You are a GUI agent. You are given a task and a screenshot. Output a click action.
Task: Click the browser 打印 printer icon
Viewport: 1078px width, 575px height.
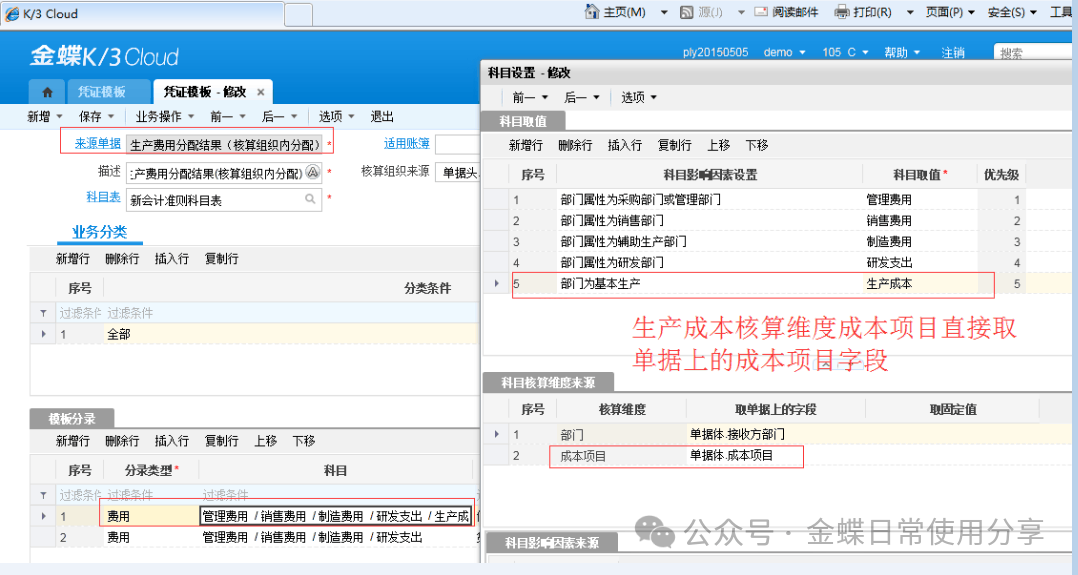coord(842,12)
